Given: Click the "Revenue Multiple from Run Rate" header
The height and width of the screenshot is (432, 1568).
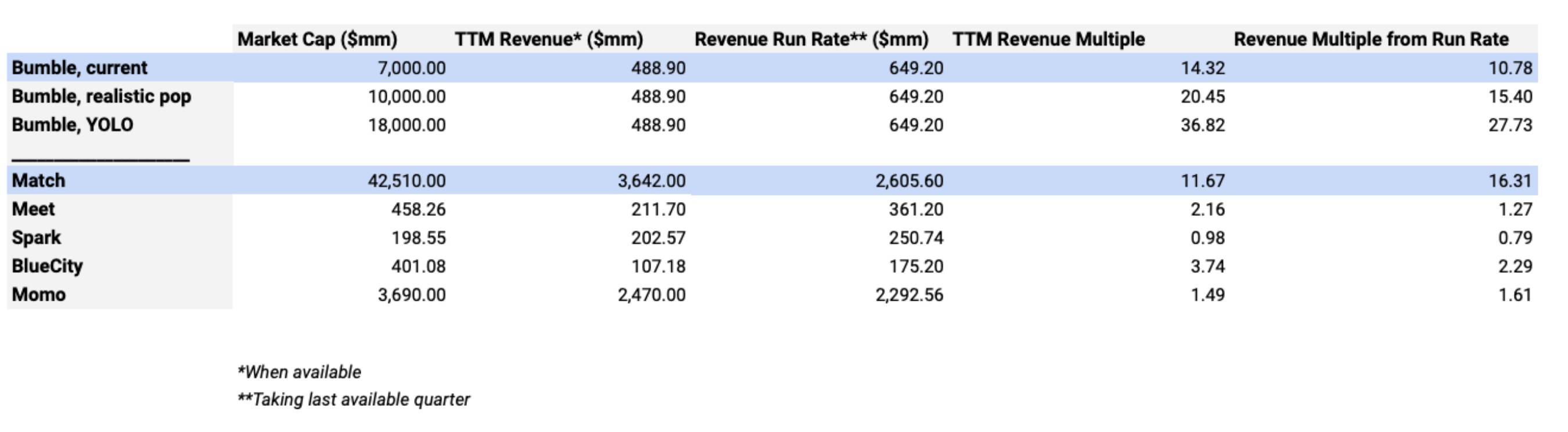Looking at the screenshot, I should point(1371,39).
